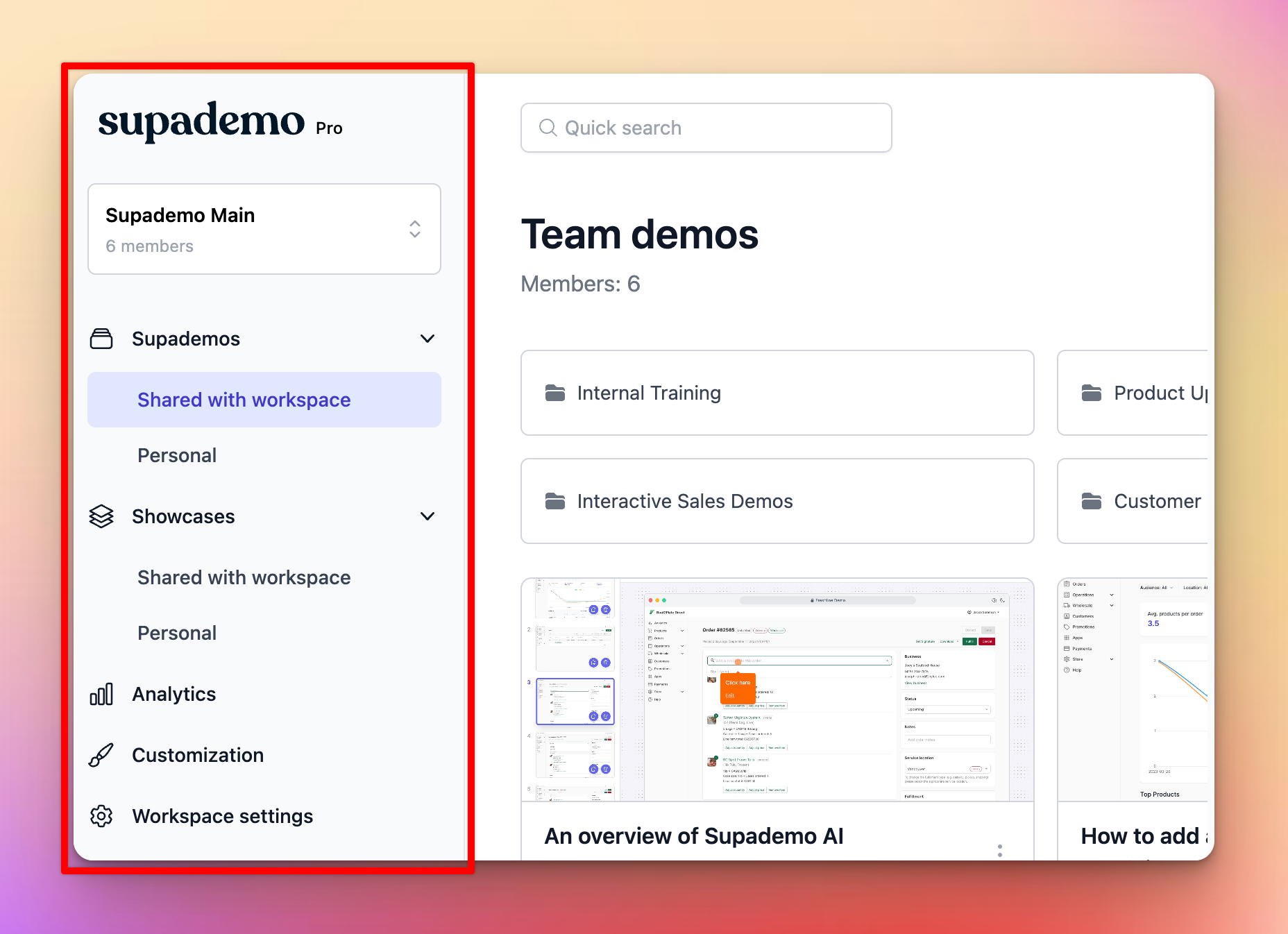Select Shared with workspace under Supademos
Screen dimensions: 1288x934
(264, 400)
